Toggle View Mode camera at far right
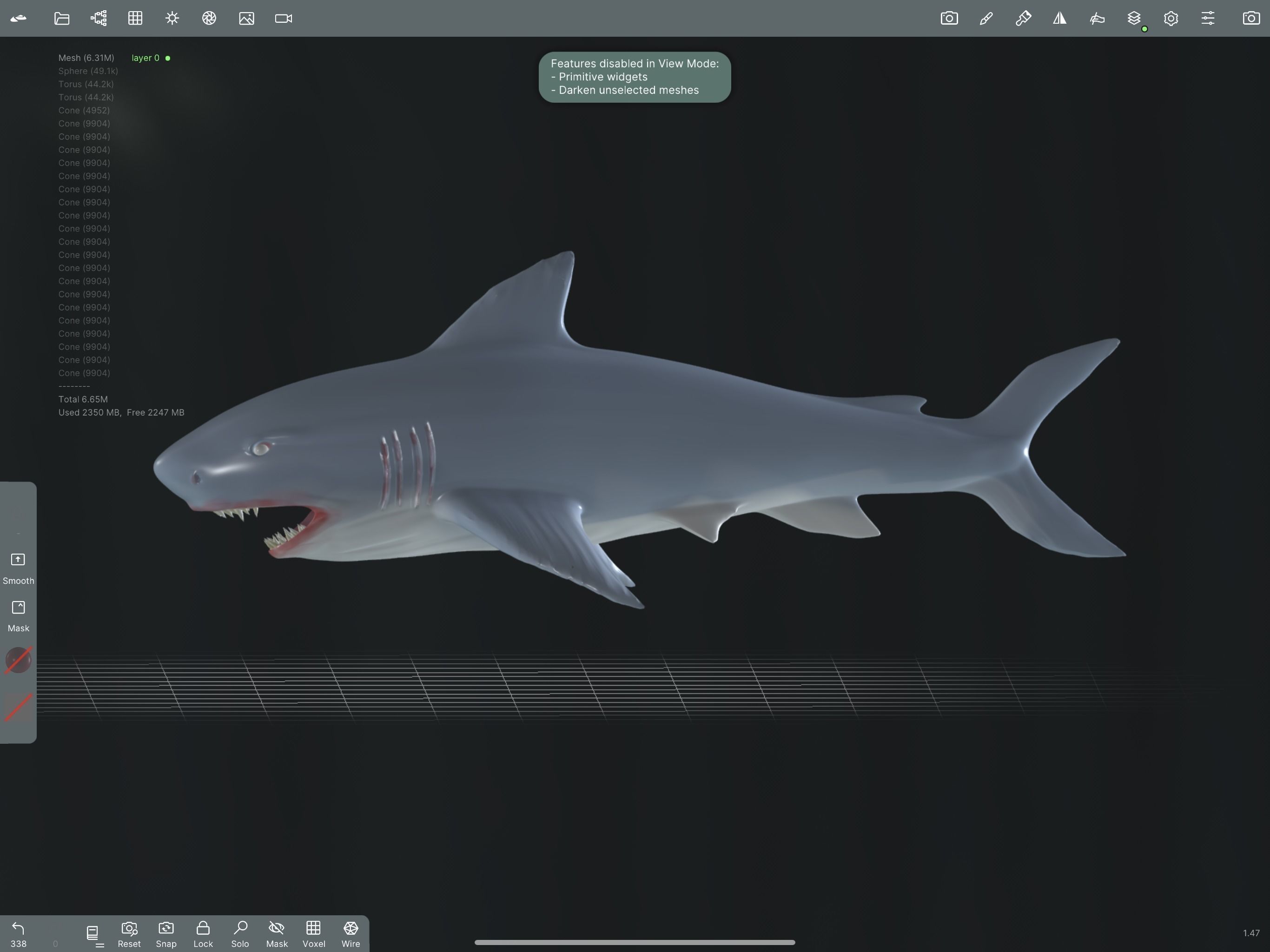This screenshot has width=1270, height=952. 1251,19
